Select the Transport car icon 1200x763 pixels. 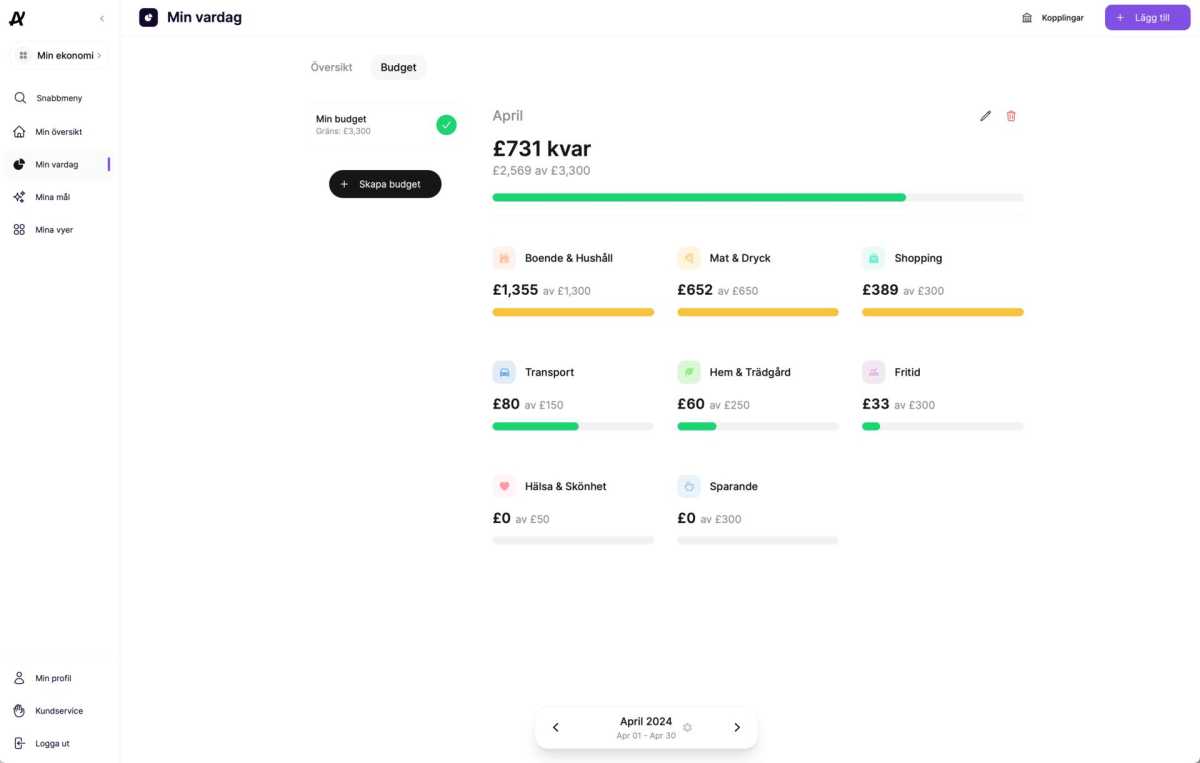[x=504, y=371]
